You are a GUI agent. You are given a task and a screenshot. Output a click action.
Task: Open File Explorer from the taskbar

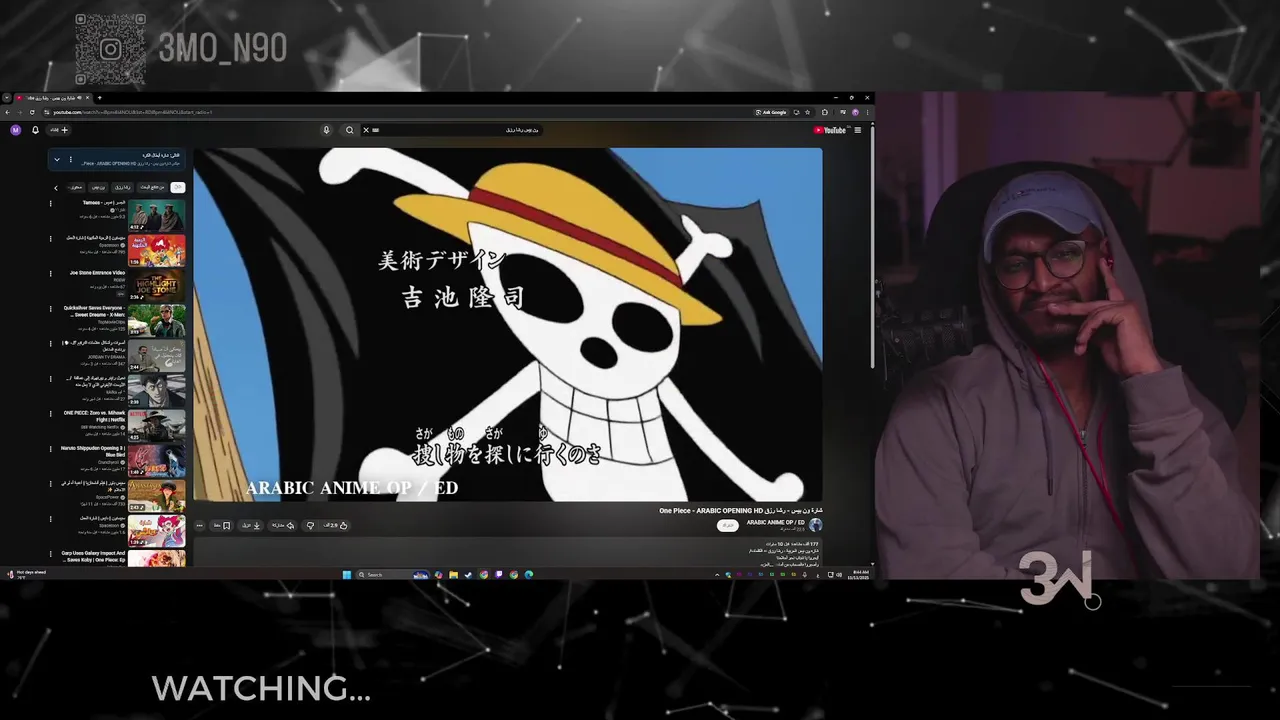453,574
